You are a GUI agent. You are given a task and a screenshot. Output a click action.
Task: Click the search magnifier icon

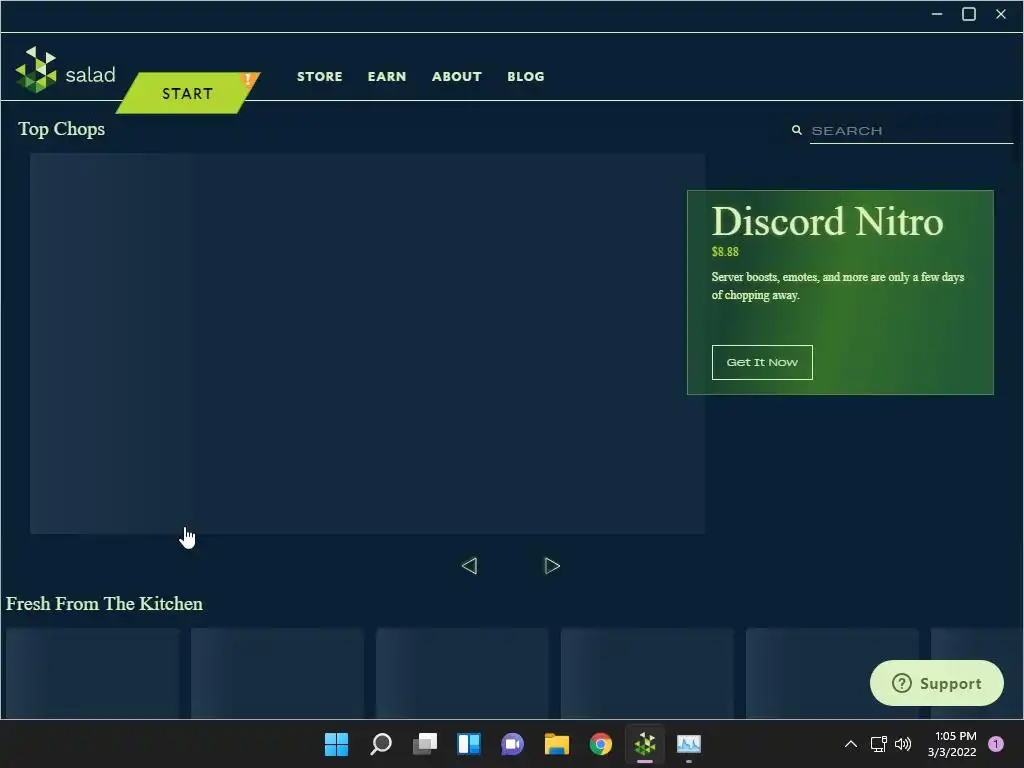coord(797,131)
